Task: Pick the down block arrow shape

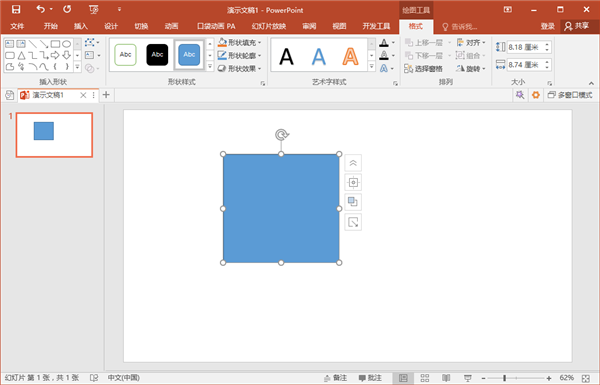Action: (x=67, y=55)
